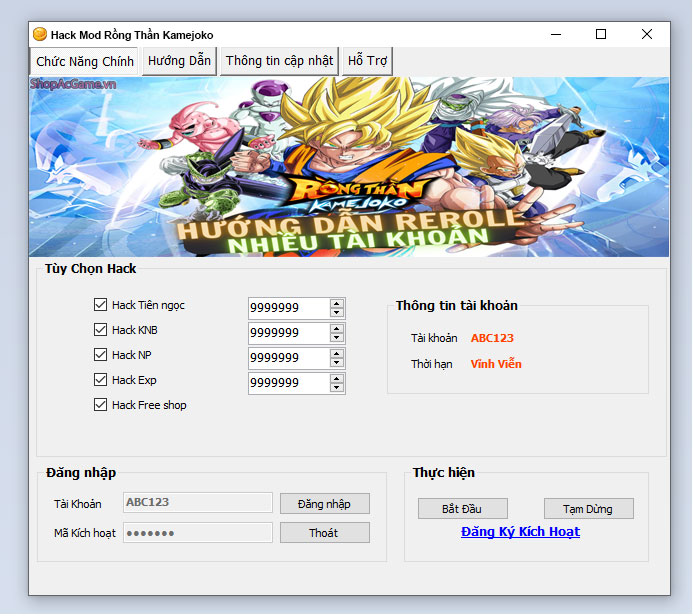
Task: Uncheck Hack Free shop option
Action: click(x=100, y=405)
